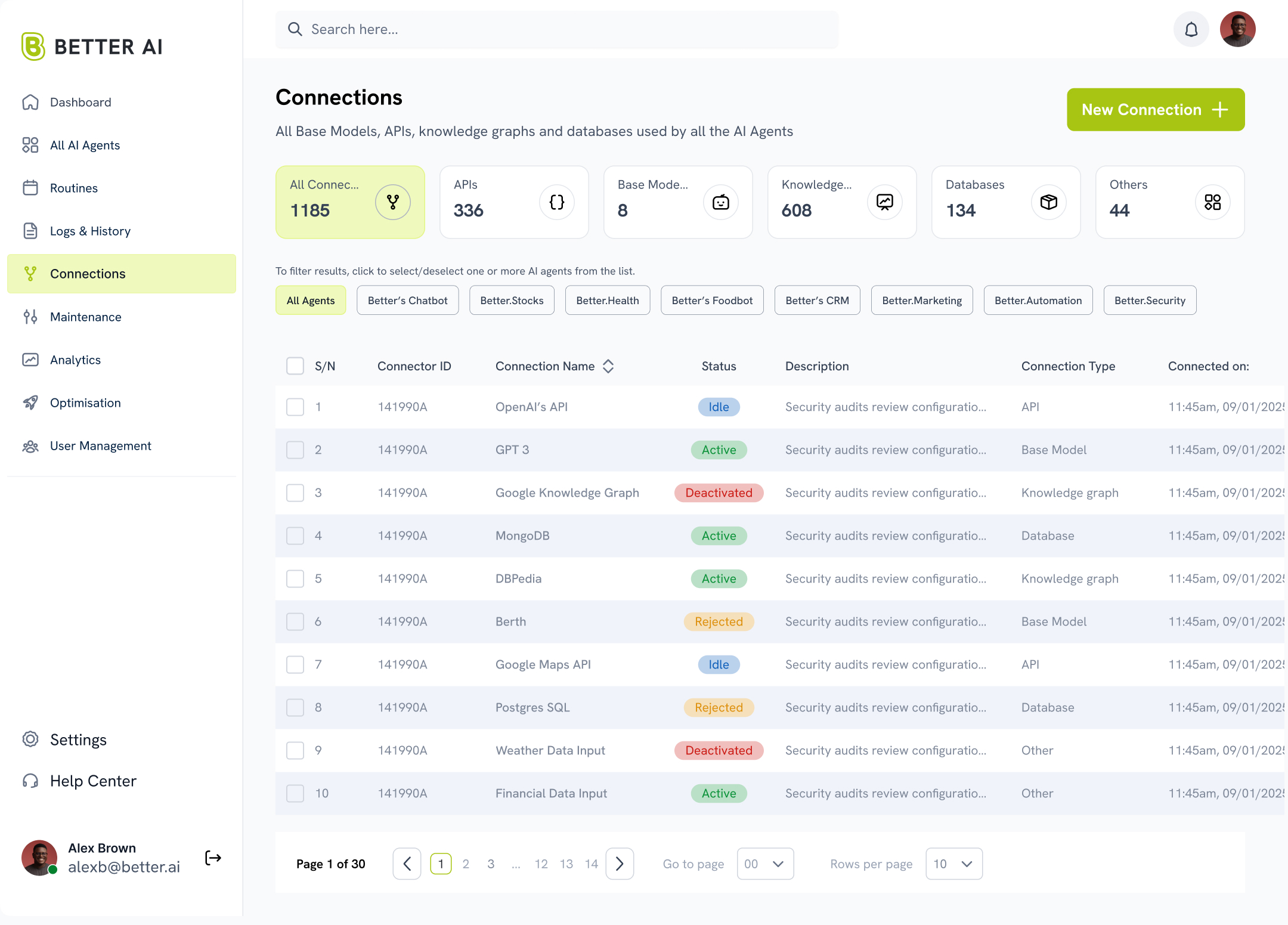This screenshot has height=925, width=1288.
Task: Open Logs & History in sidebar
Action: coord(90,231)
